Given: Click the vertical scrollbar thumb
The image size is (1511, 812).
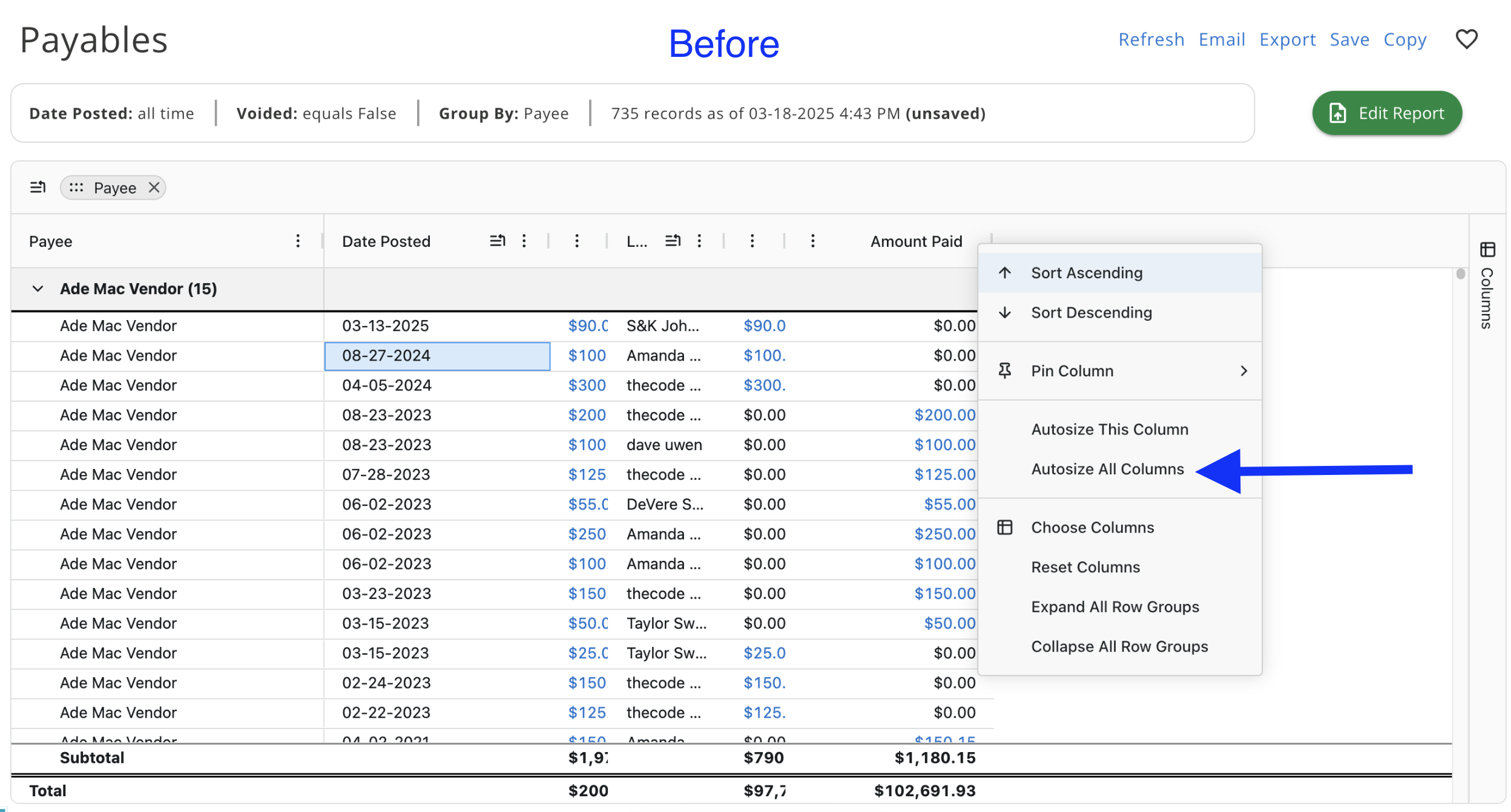Looking at the screenshot, I should point(1460,274).
